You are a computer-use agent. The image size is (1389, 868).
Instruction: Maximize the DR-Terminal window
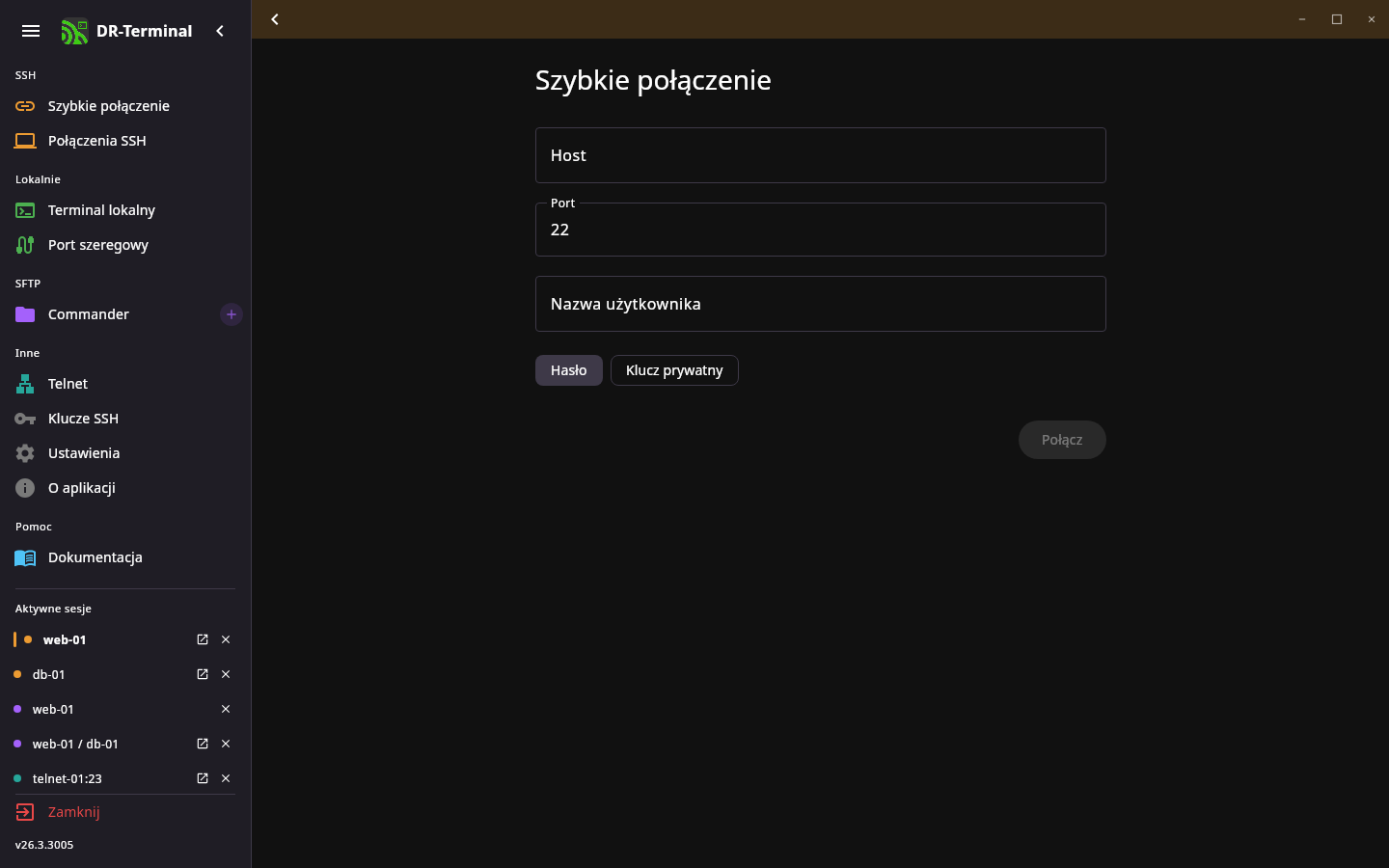[1337, 19]
